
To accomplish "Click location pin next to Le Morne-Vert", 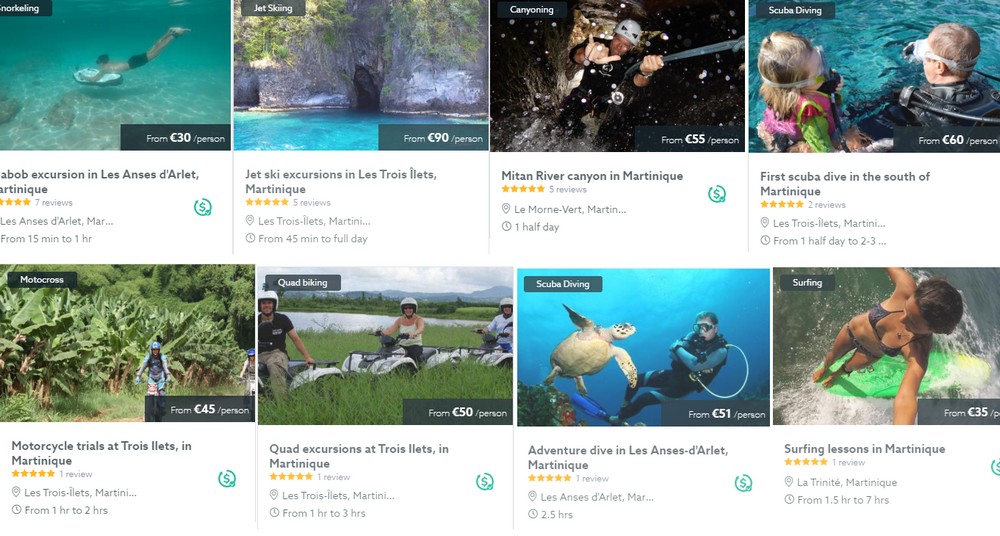I will point(506,209).
